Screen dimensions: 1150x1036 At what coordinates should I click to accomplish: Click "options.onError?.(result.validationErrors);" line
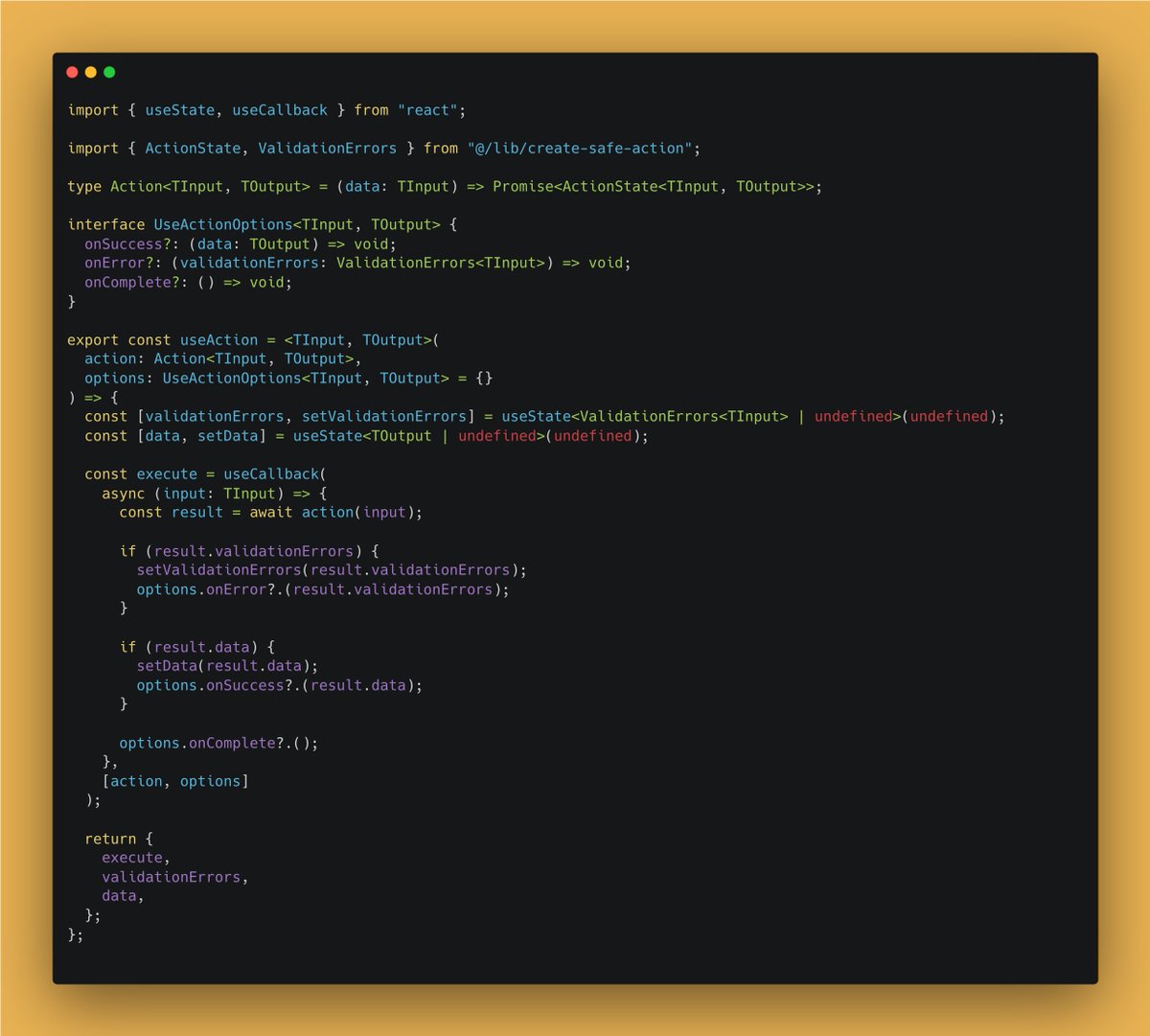tap(323, 589)
